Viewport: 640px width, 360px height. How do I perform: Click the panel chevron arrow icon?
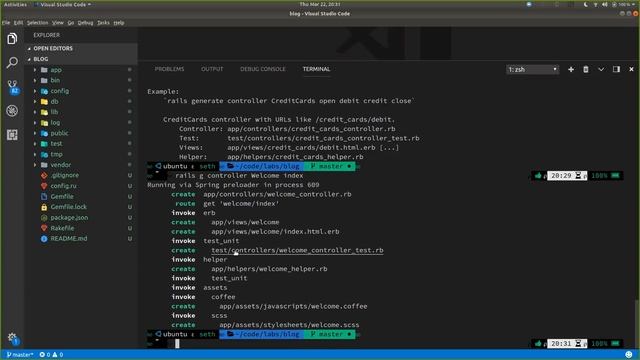601,69
